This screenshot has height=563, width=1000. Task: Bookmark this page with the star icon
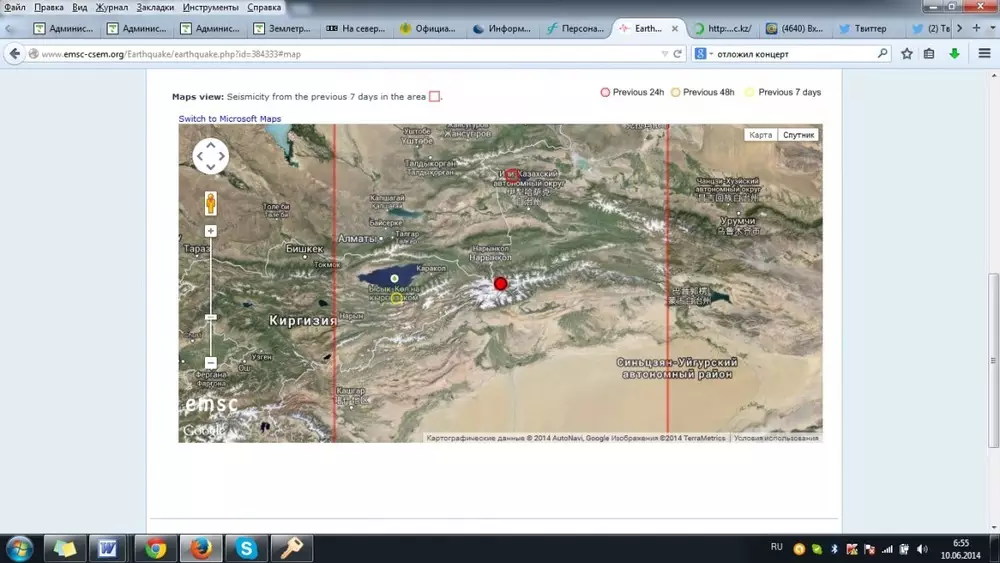point(907,53)
